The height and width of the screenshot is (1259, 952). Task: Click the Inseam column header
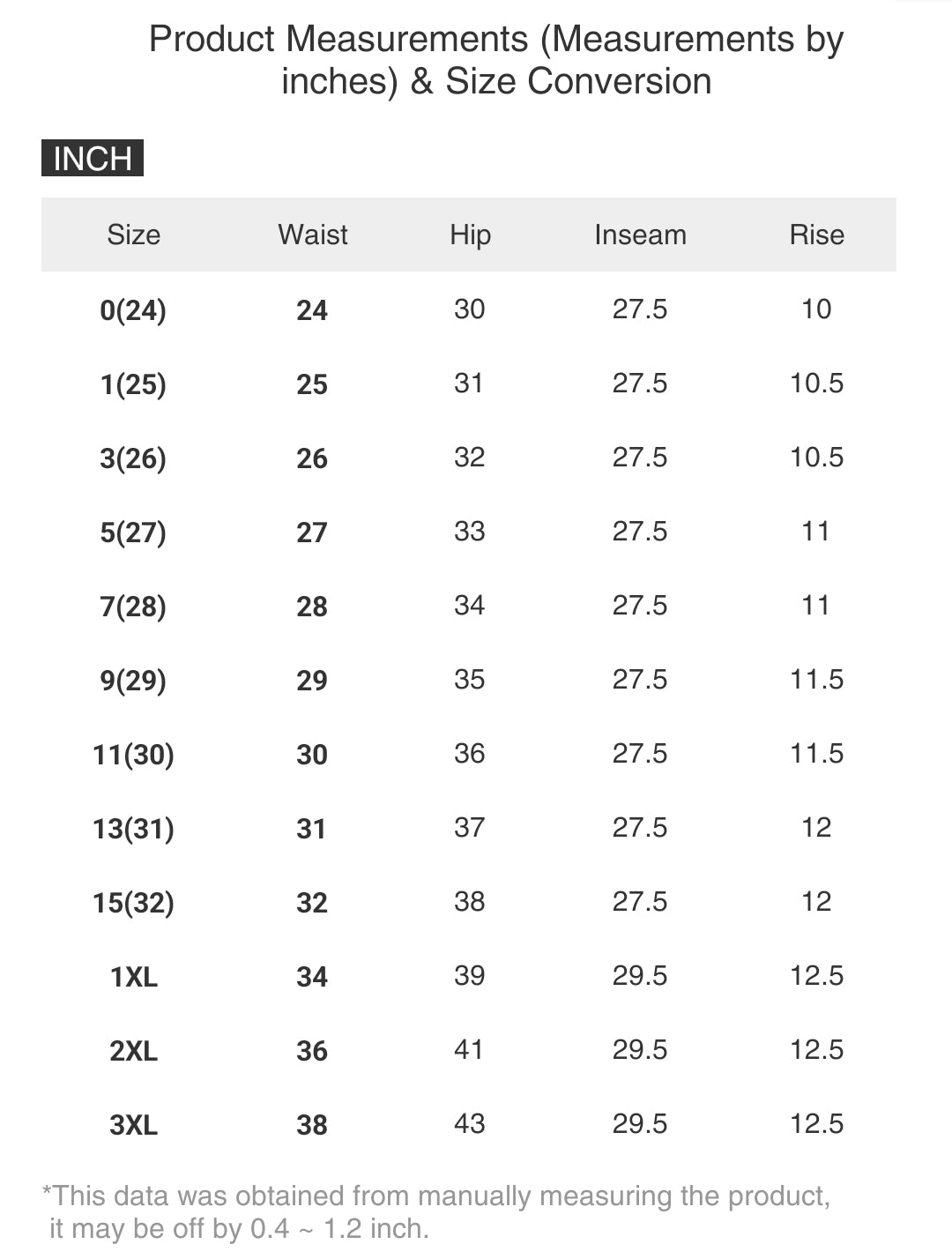point(640,235)
